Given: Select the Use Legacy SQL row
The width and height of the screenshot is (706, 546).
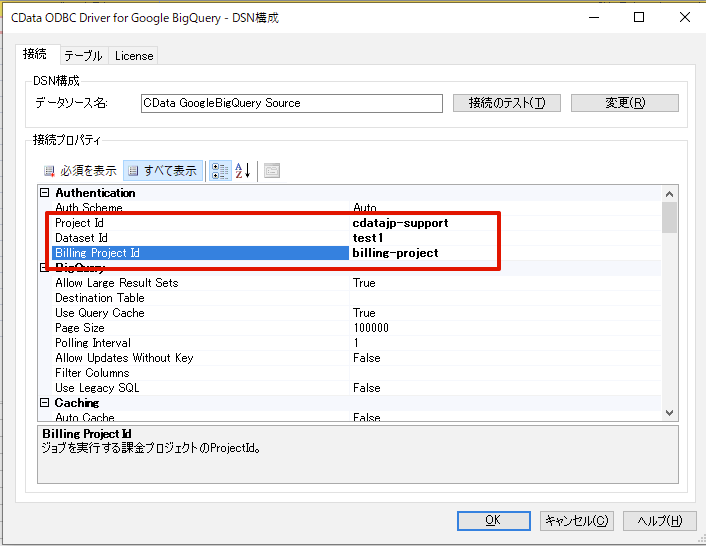Looking at the screenshot, I should (356, 388).
